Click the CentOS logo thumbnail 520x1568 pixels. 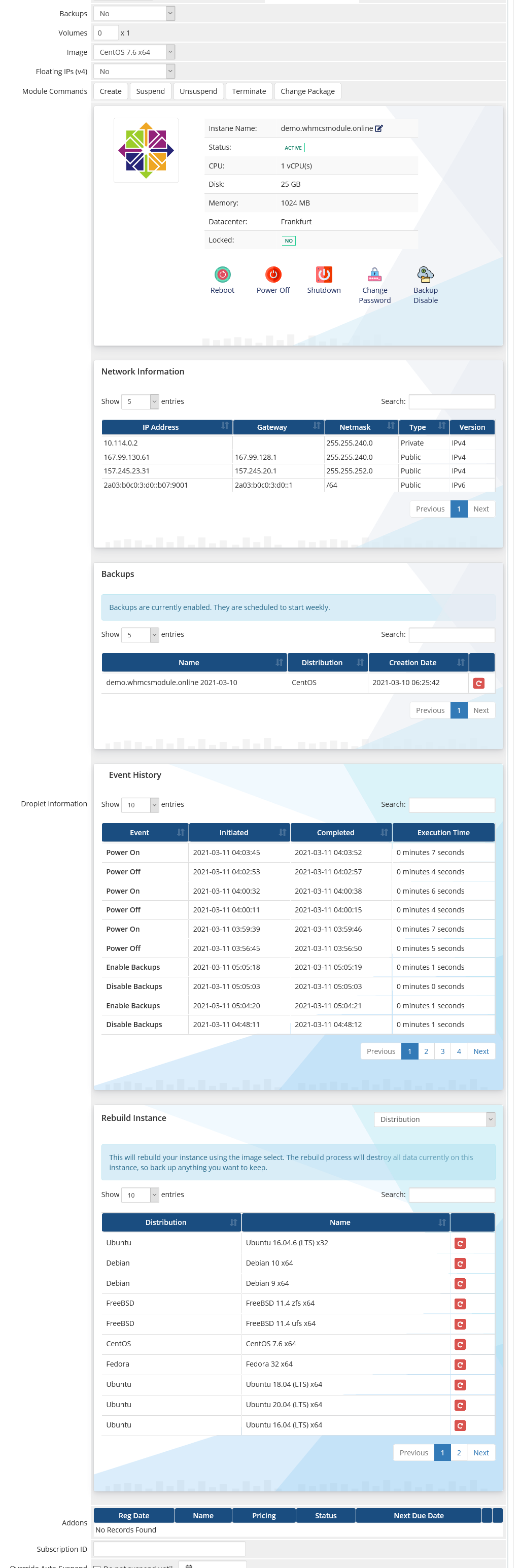pyautogui.click(x=146, y=150)
